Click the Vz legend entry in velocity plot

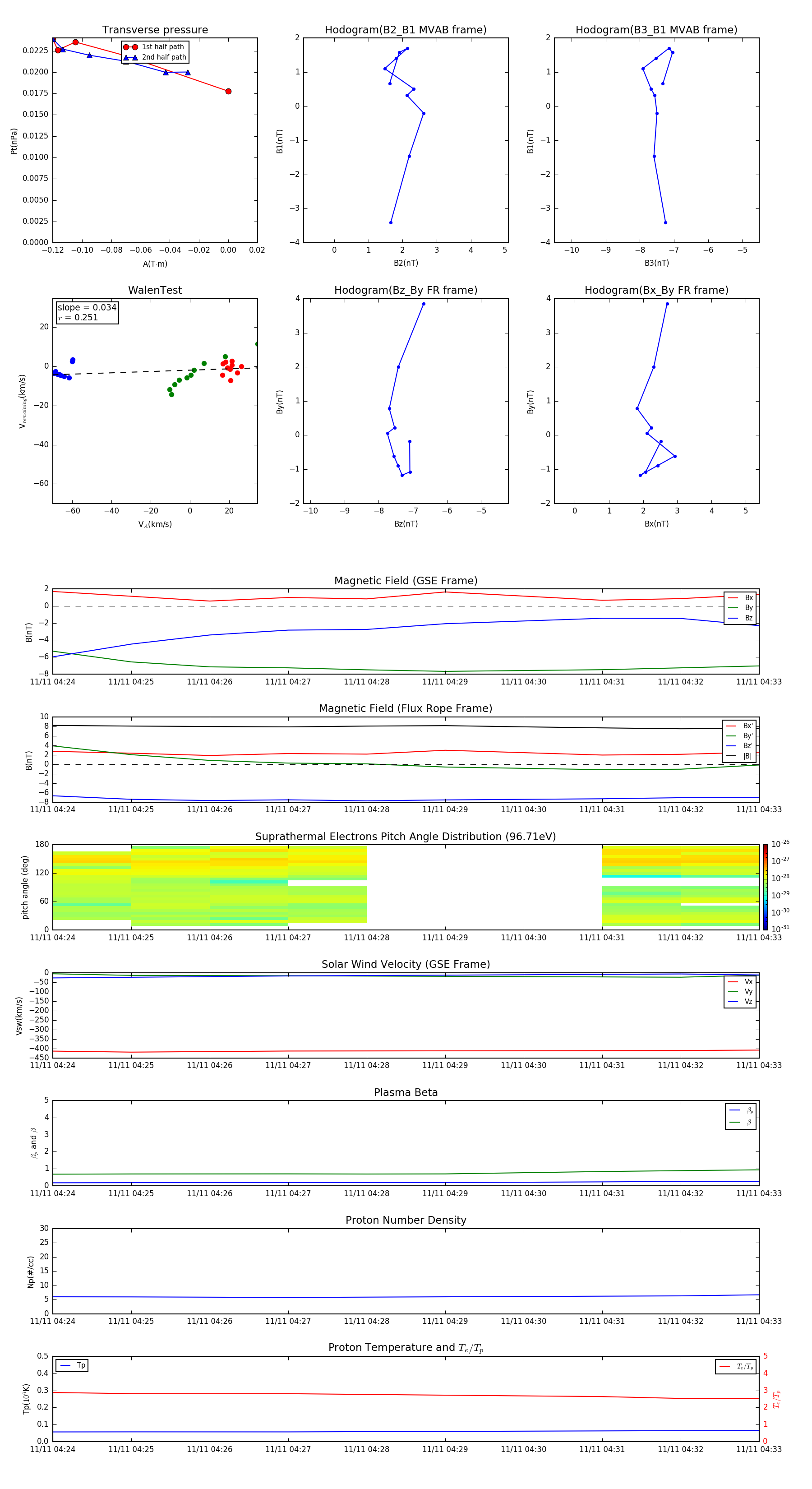coord(740,1002)
